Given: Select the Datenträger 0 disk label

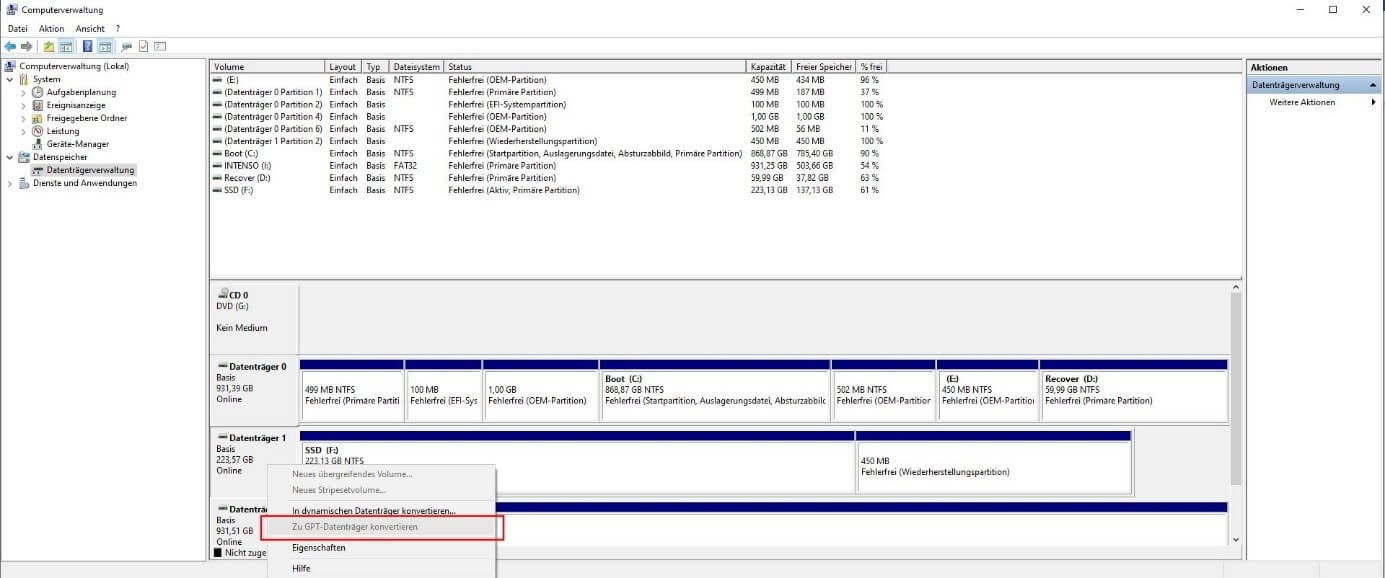Looking at the screenshot, I should [254, 390].
